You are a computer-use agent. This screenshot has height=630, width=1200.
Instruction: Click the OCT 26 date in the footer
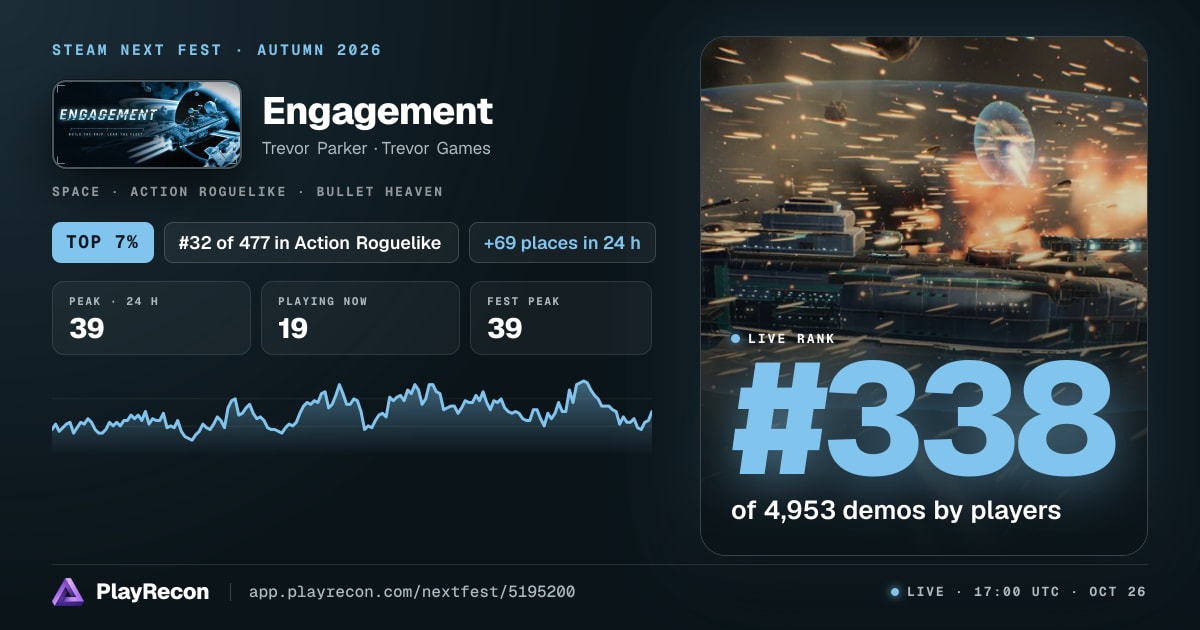point(1117,592)
